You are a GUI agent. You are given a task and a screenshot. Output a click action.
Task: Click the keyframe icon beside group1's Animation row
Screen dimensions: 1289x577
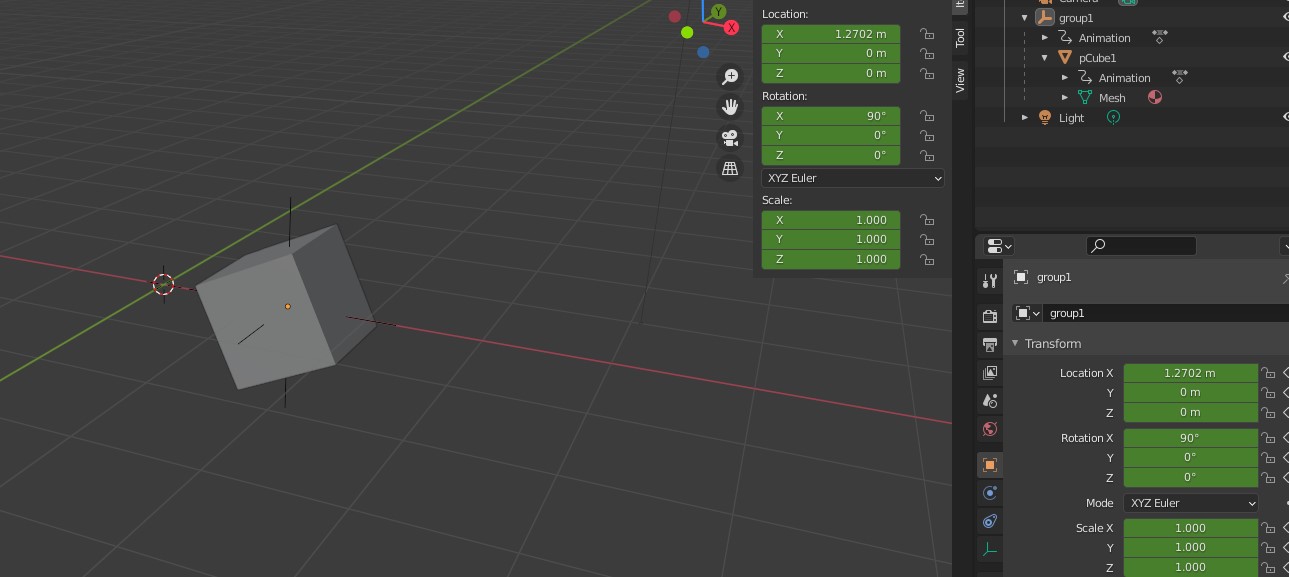(x=1160, y=36)
